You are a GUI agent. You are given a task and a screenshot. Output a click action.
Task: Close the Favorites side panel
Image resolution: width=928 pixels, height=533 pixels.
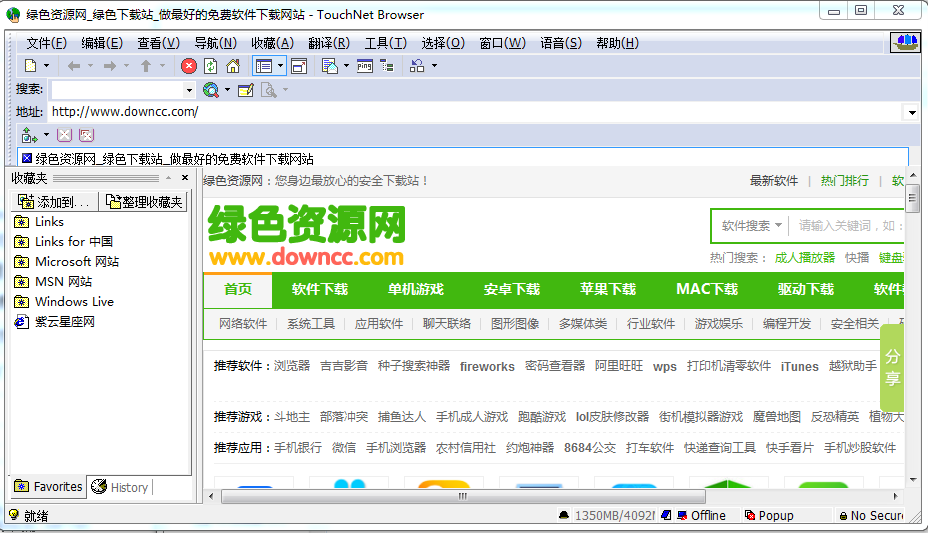pyautogui.click(x=185, y=177)
